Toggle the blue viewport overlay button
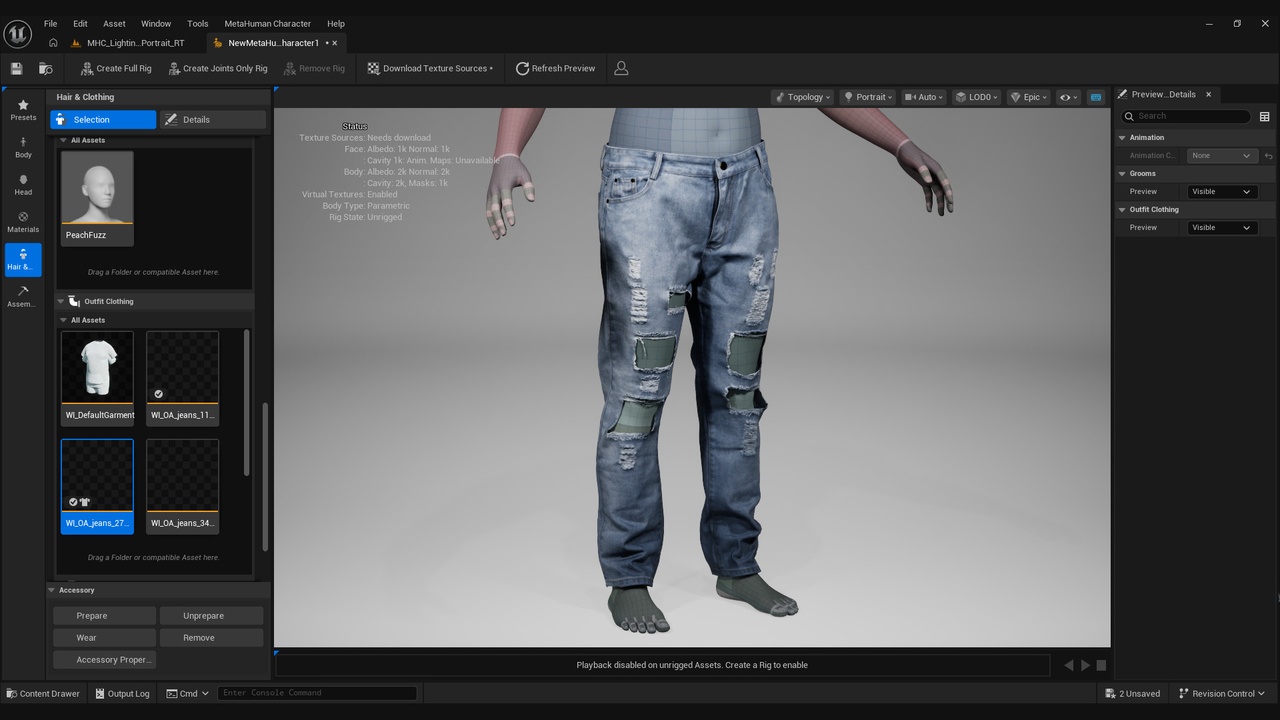 [1096, 97]
